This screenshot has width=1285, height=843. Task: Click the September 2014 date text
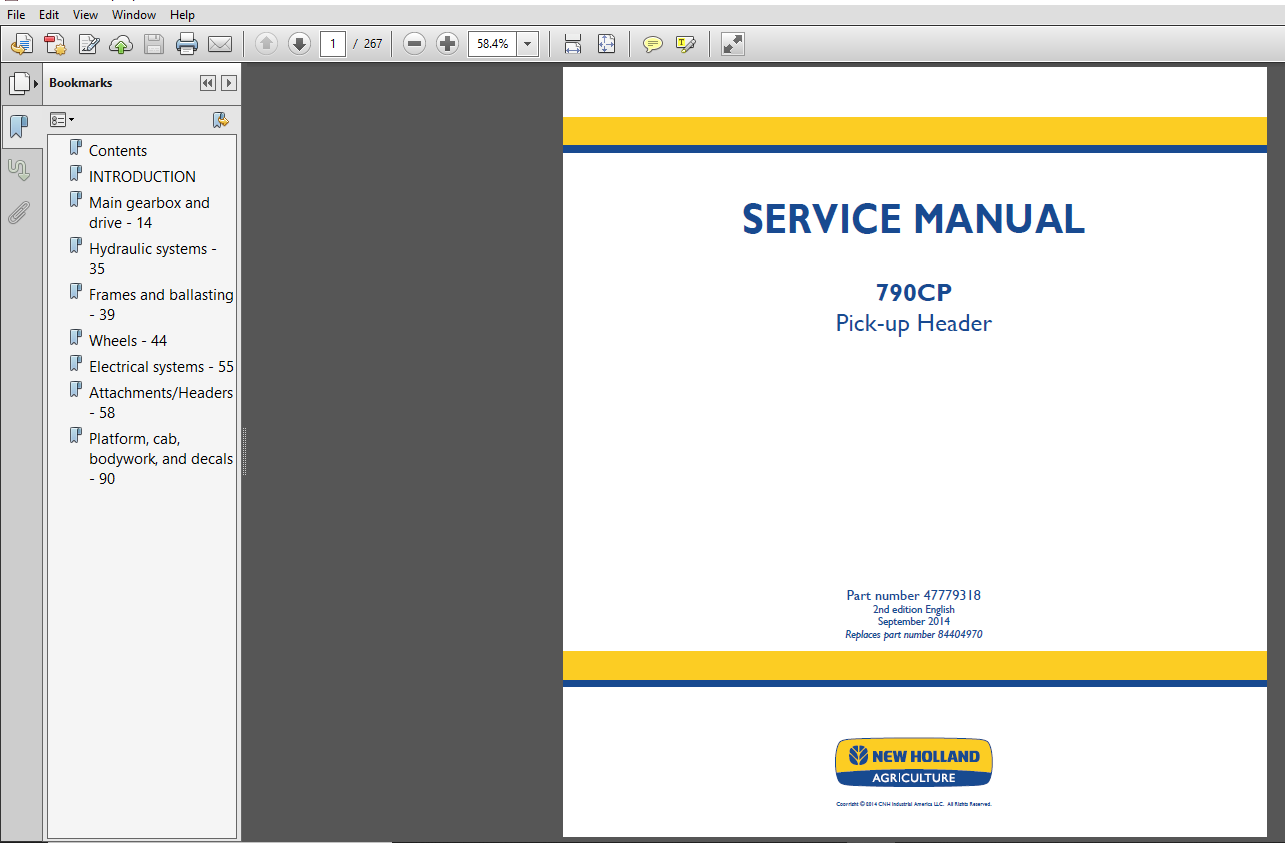pos(914,621)
